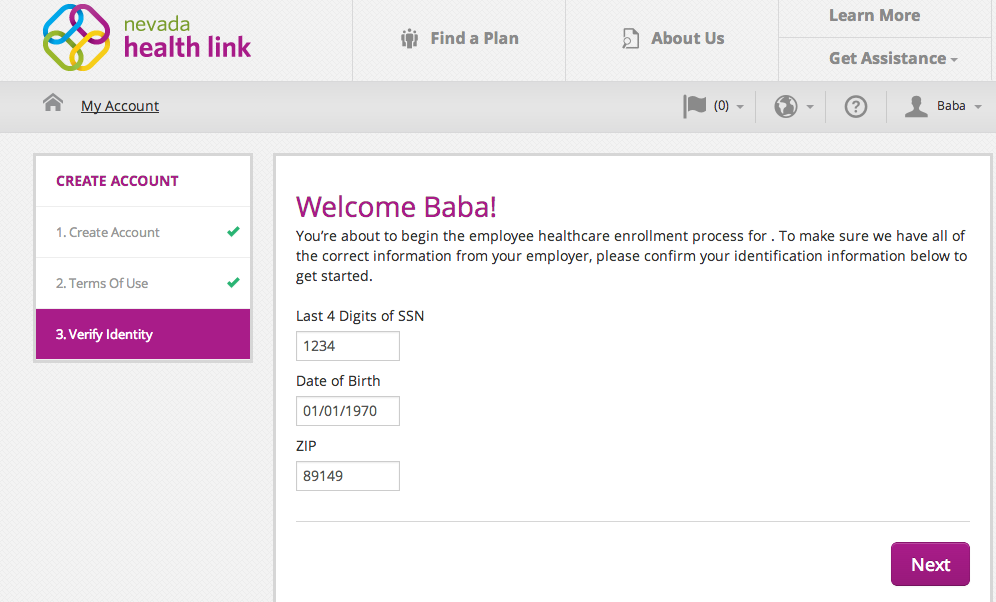996x602 pixels.
Task: Follow the My Account link
Action: pyautogui.click(x=120, y=106)
